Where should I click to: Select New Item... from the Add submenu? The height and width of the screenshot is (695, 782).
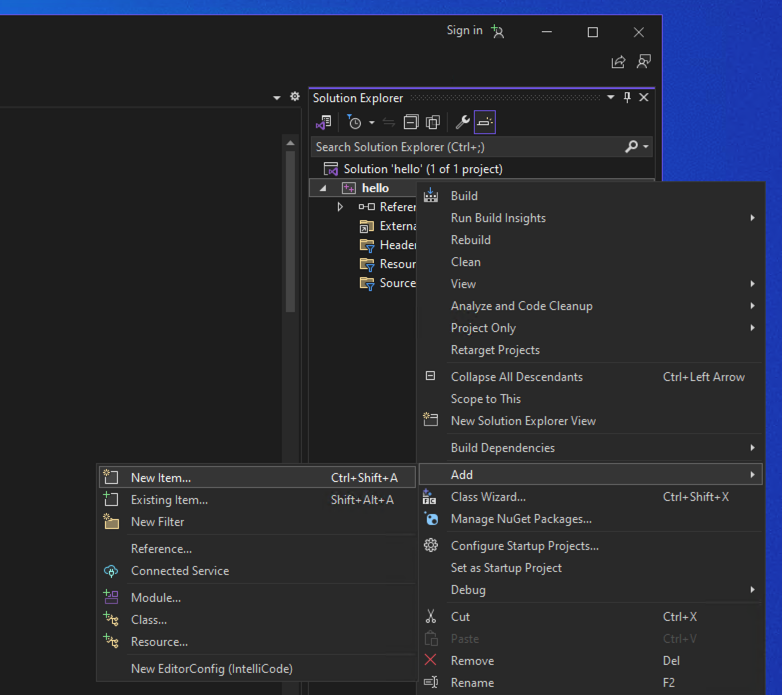coord(160,478)
